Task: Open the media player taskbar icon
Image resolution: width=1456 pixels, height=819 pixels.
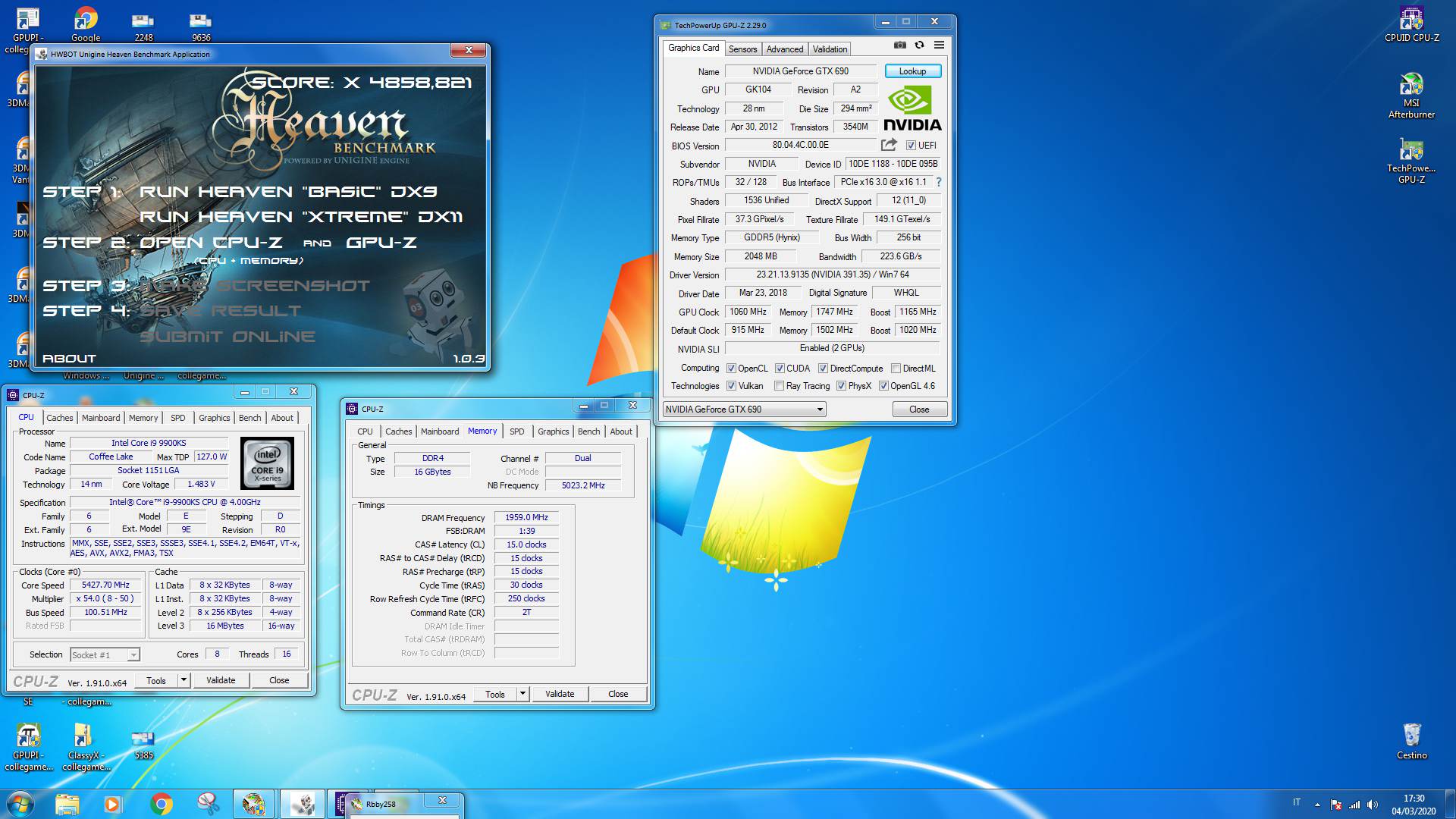Action: point(112,804)
